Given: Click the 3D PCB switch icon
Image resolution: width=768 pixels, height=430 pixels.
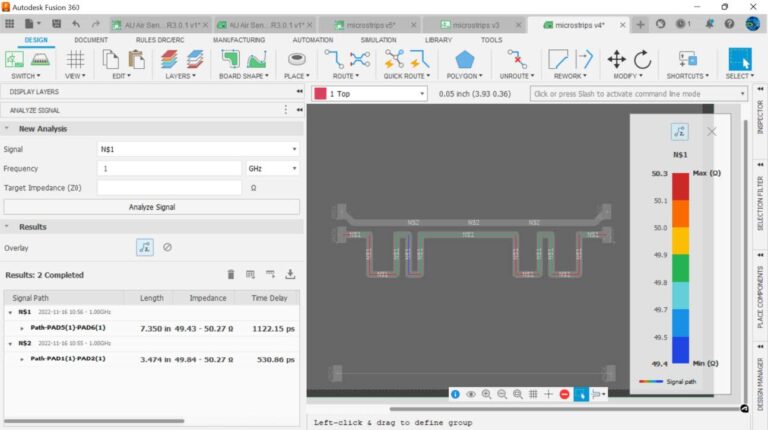Looking at the screenshot, I should (40, 59).
